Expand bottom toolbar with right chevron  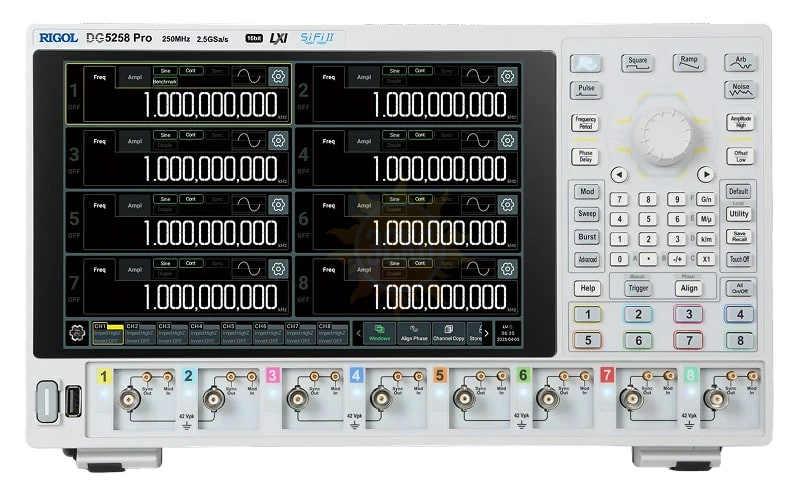coord(487,332)
